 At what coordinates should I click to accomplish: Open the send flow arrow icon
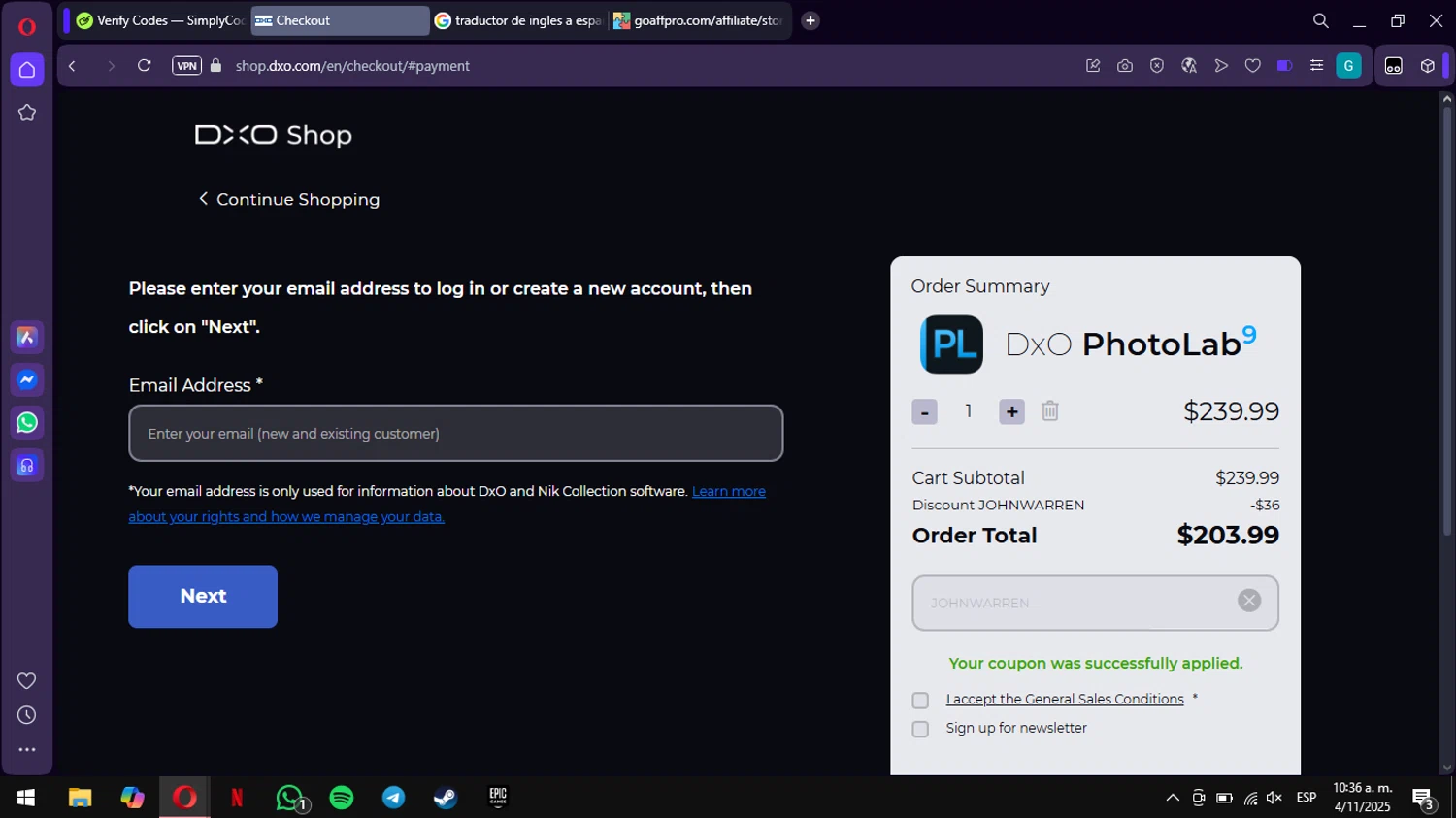pos(1221,66)
